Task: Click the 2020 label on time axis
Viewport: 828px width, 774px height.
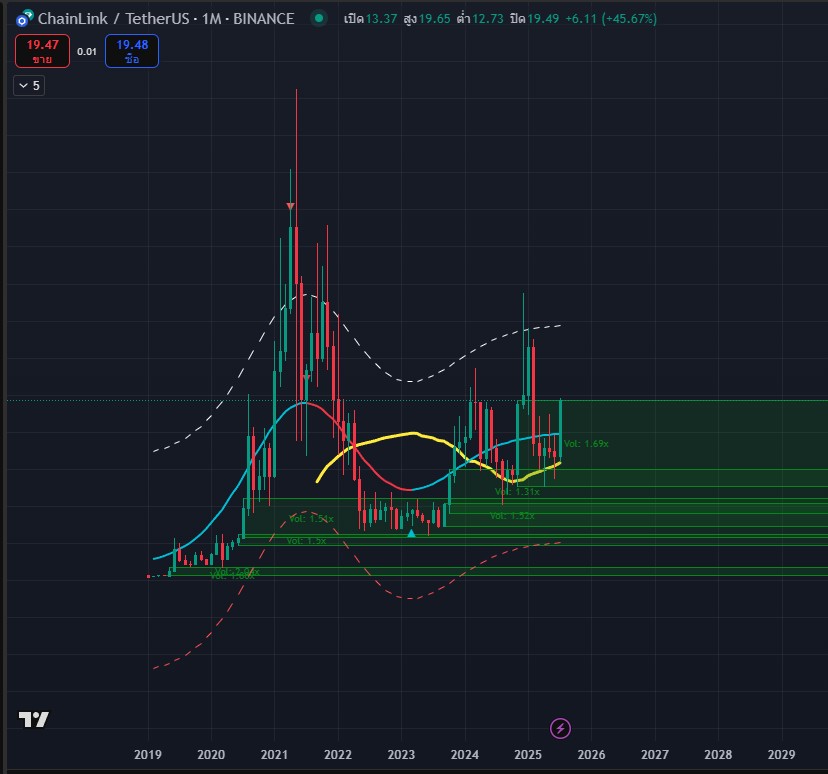Action: (x=211, y=754)
